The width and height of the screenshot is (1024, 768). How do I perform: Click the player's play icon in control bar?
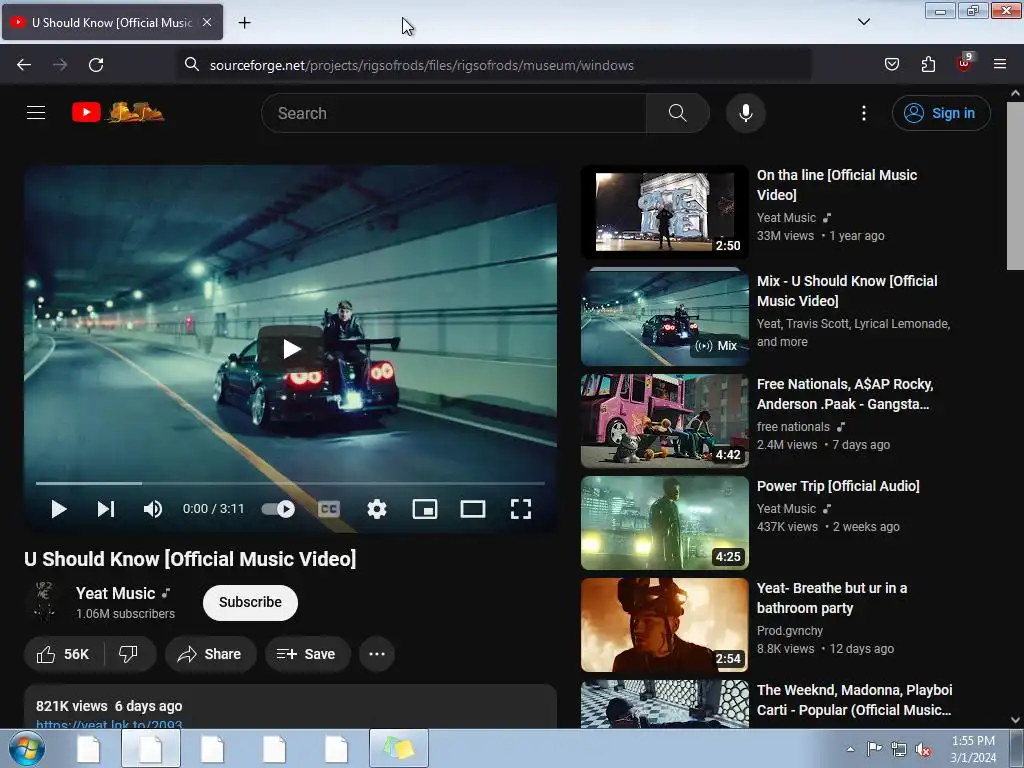pyautogui.click(x=59, y=509)
